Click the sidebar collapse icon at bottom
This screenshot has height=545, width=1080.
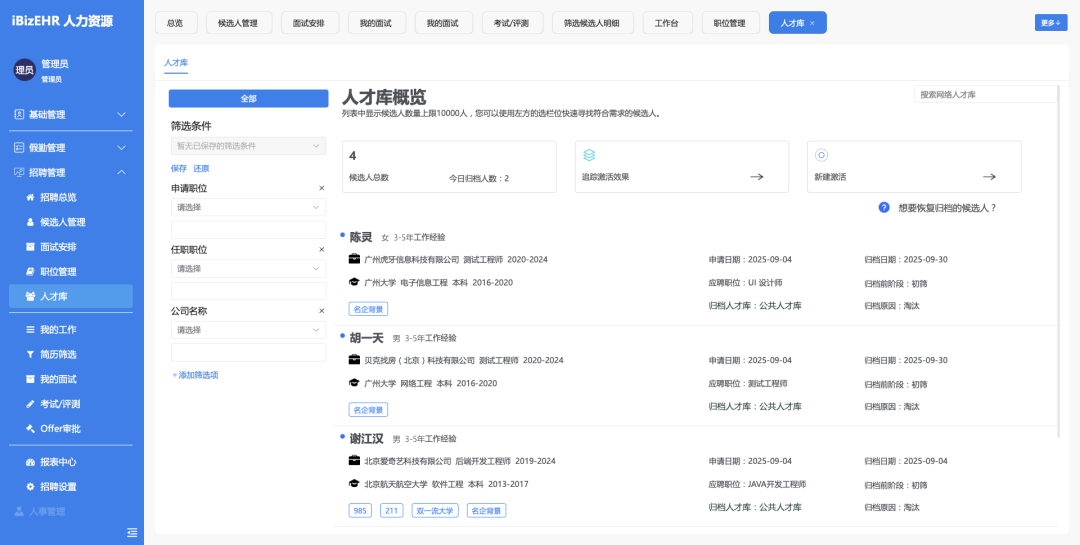pyautogui.click(x=132, y=531)
